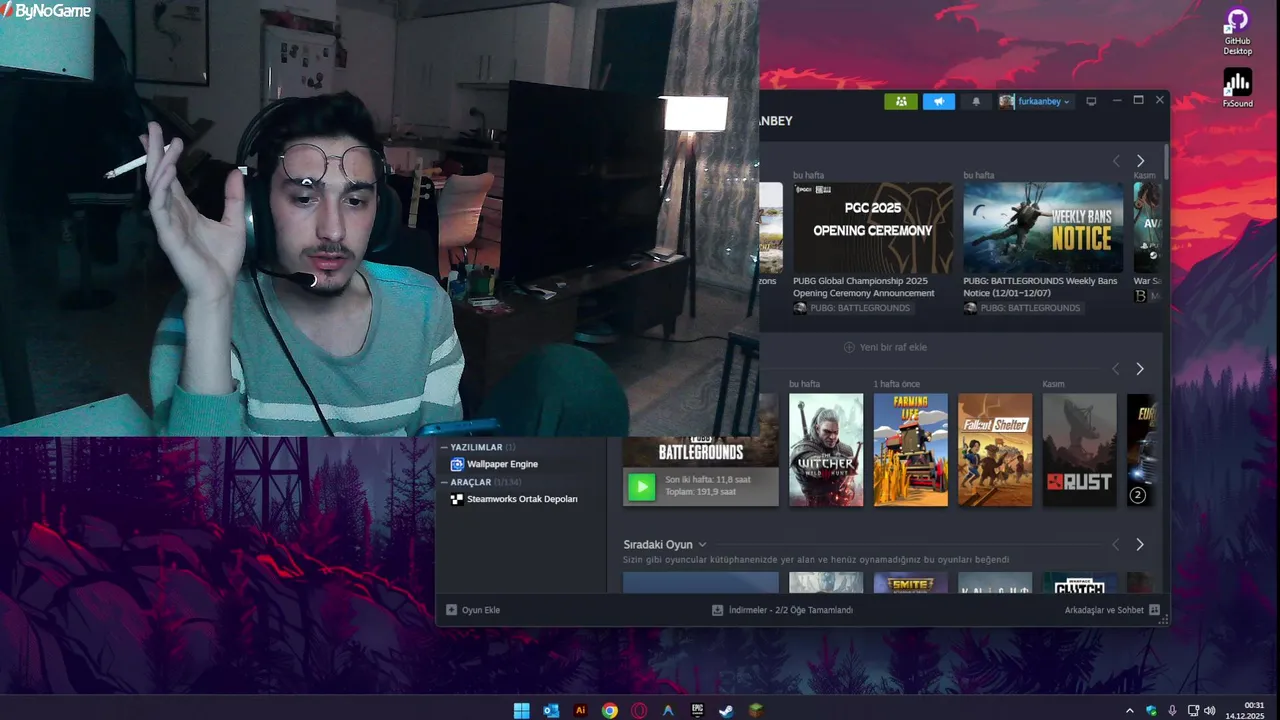Screen dimensions: 1280x720
Task: Advance the Sıradaki Oyun shelf with the right arrow
Action: click(x=1140, y=545)
